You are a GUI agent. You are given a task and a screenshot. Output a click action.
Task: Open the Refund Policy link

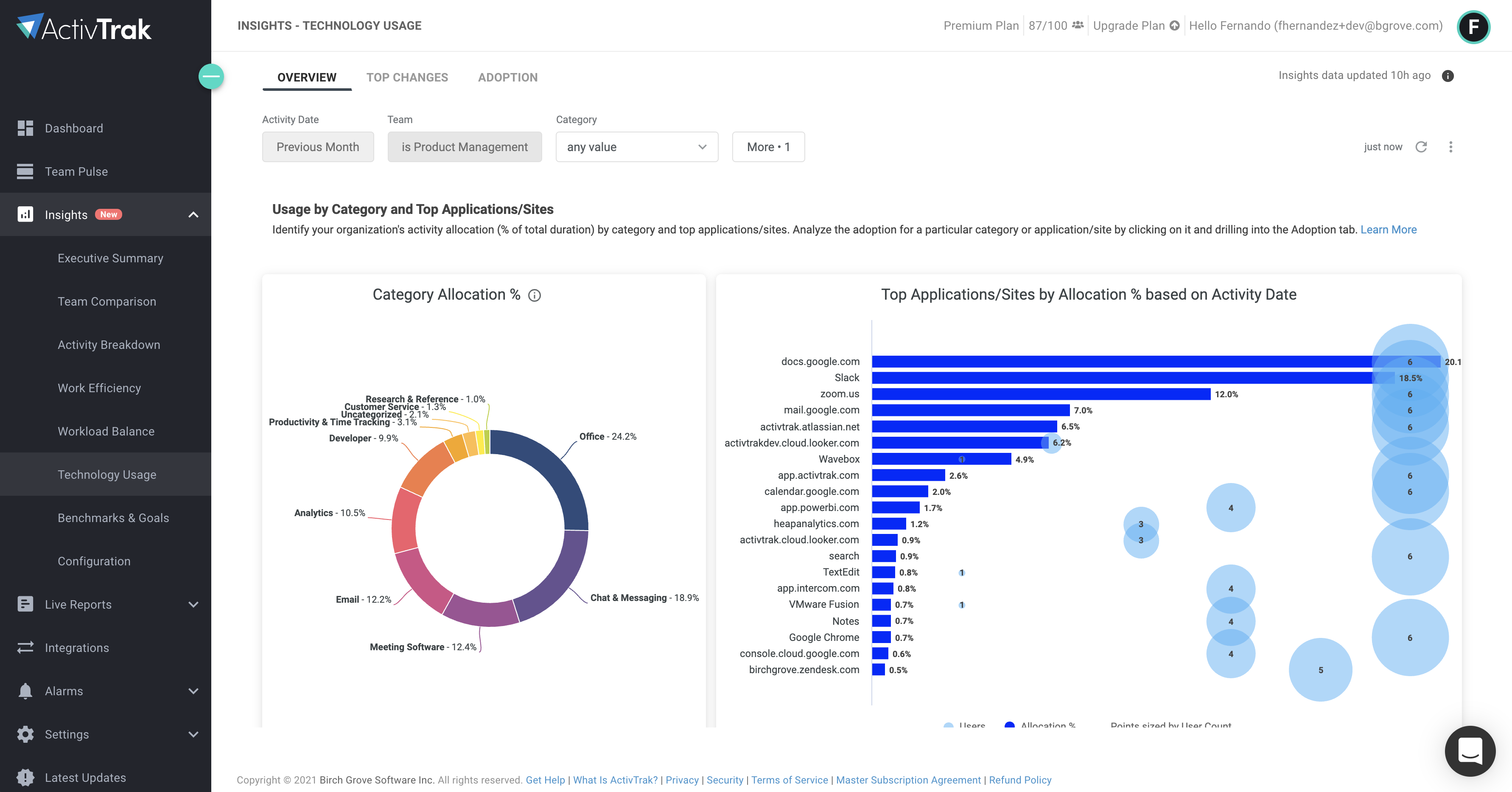(x=1020, y=780)
